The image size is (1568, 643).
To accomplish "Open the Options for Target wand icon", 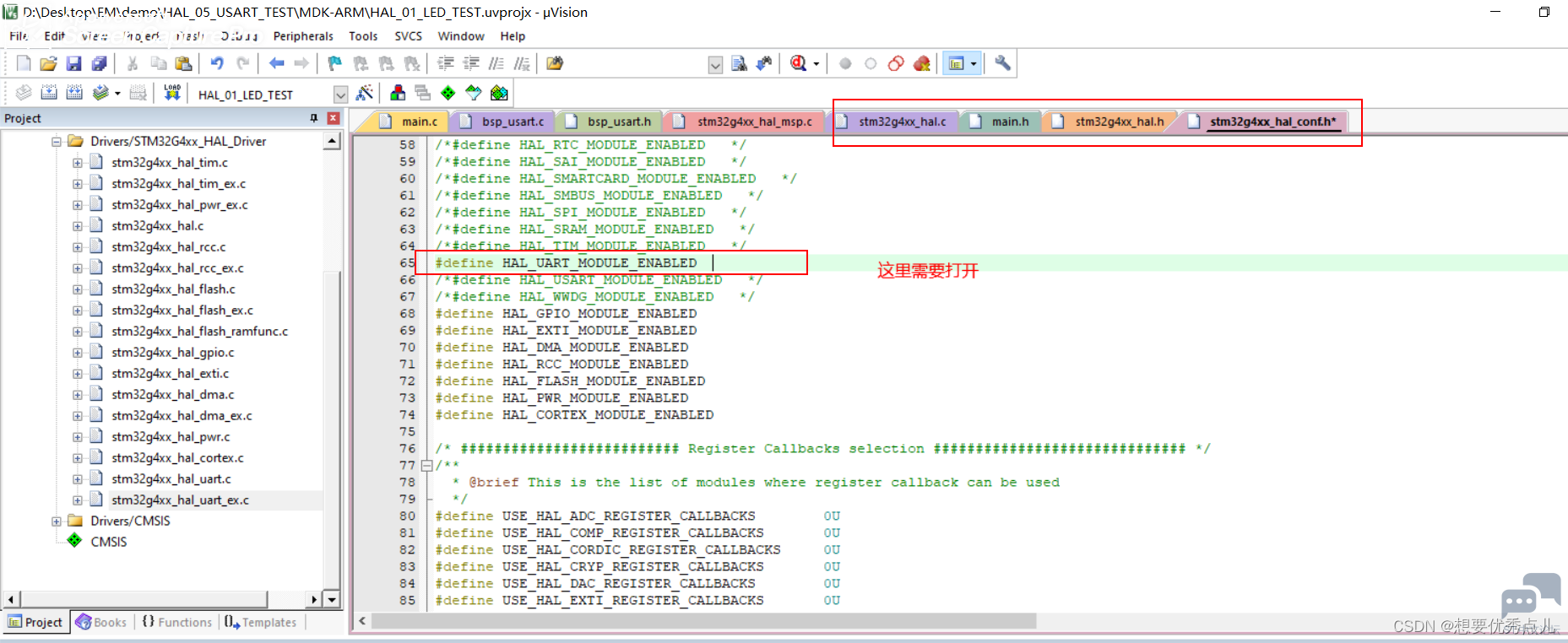I will pyautogui.click(x=365, y=93).
